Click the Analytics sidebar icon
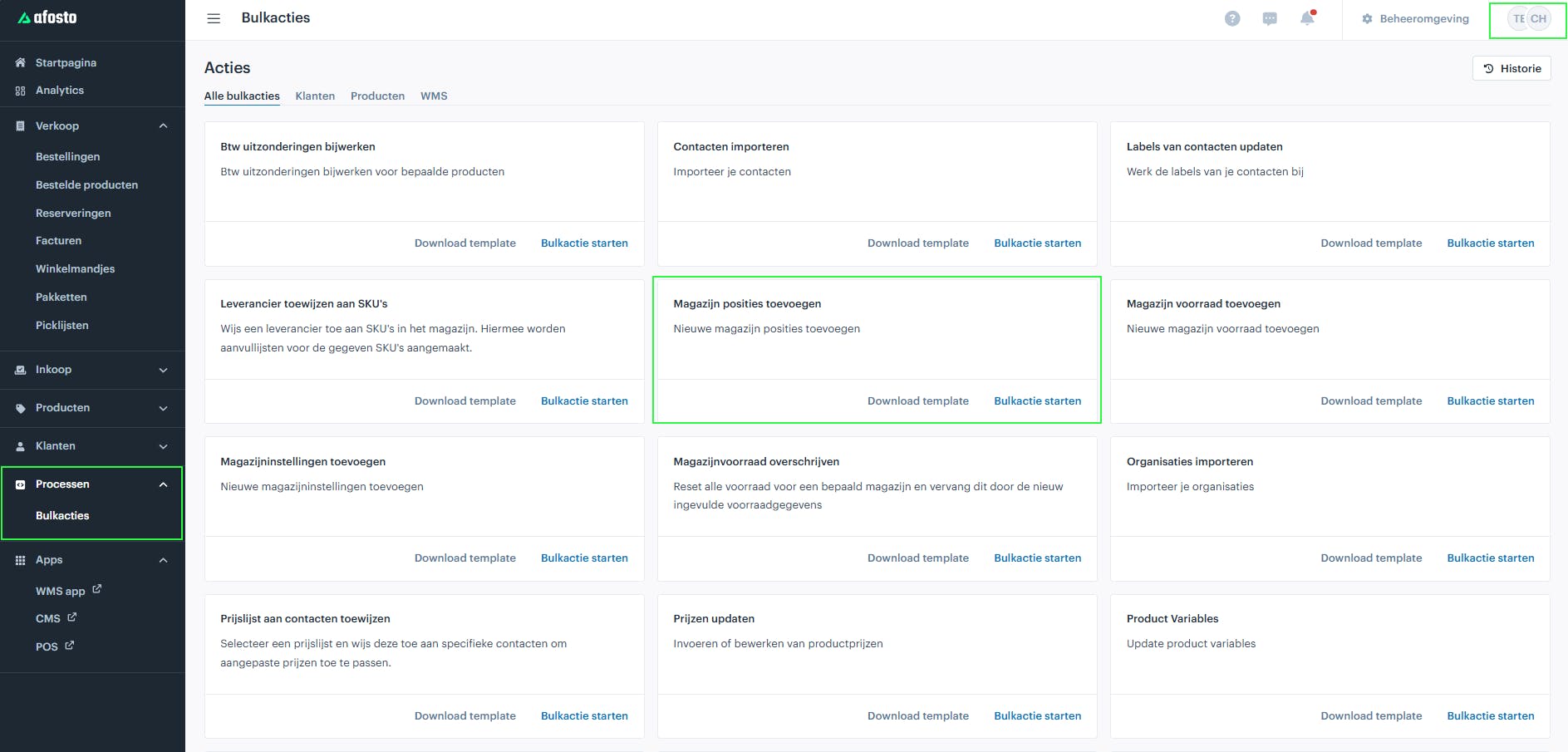This screenshot has width=1568, height=752. point(21,91)
